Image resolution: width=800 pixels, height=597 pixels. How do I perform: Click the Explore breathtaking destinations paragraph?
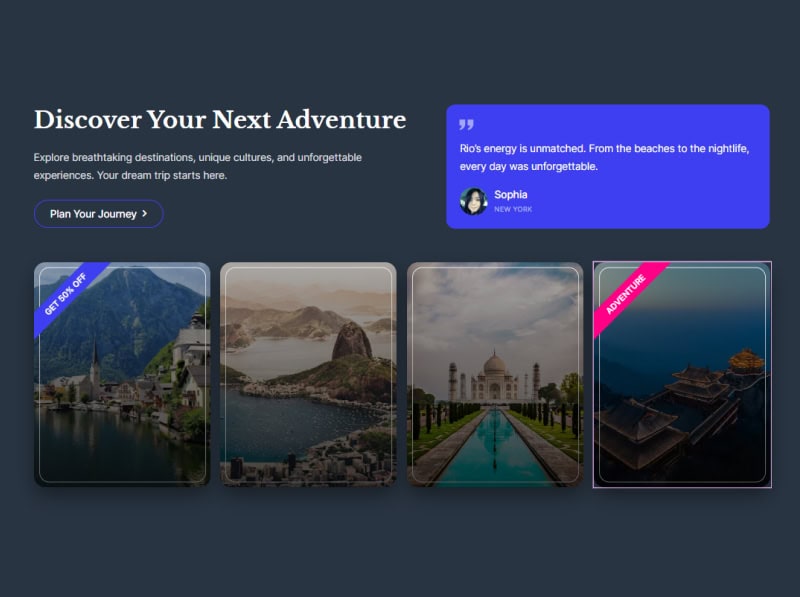197,166
